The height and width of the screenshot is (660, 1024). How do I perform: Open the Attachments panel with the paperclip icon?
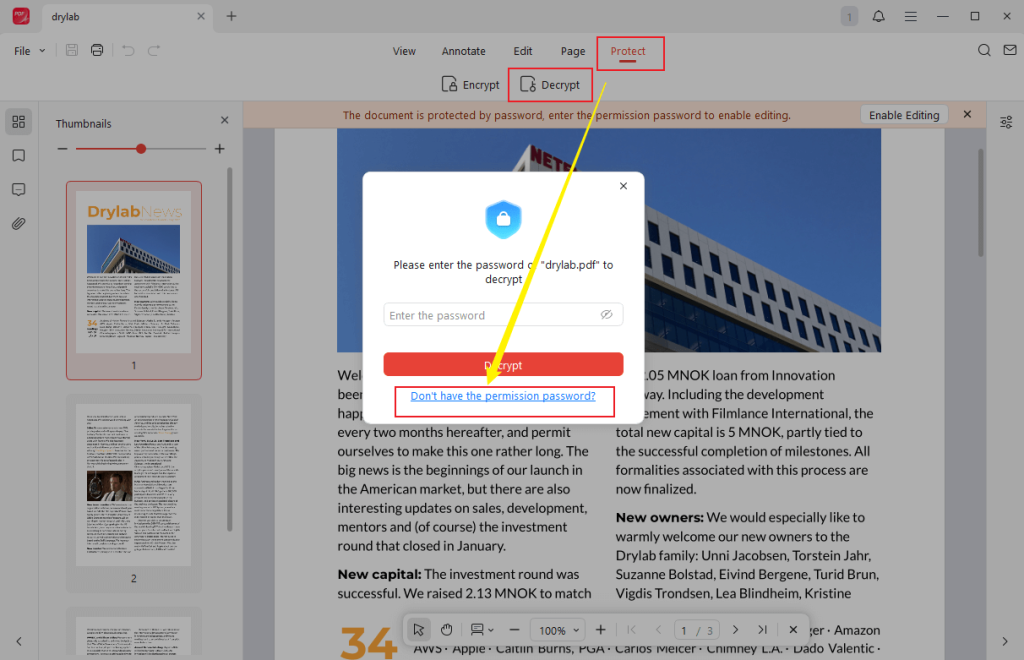(x=18, y=223)
